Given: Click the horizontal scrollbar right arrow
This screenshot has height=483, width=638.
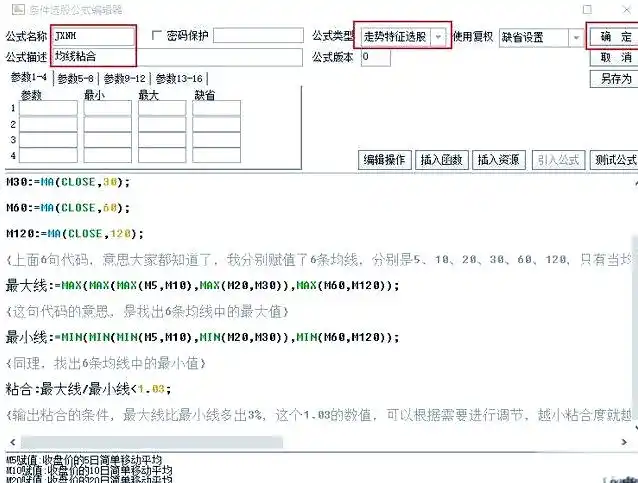Looking at the screenshot, I should [624, 442].
